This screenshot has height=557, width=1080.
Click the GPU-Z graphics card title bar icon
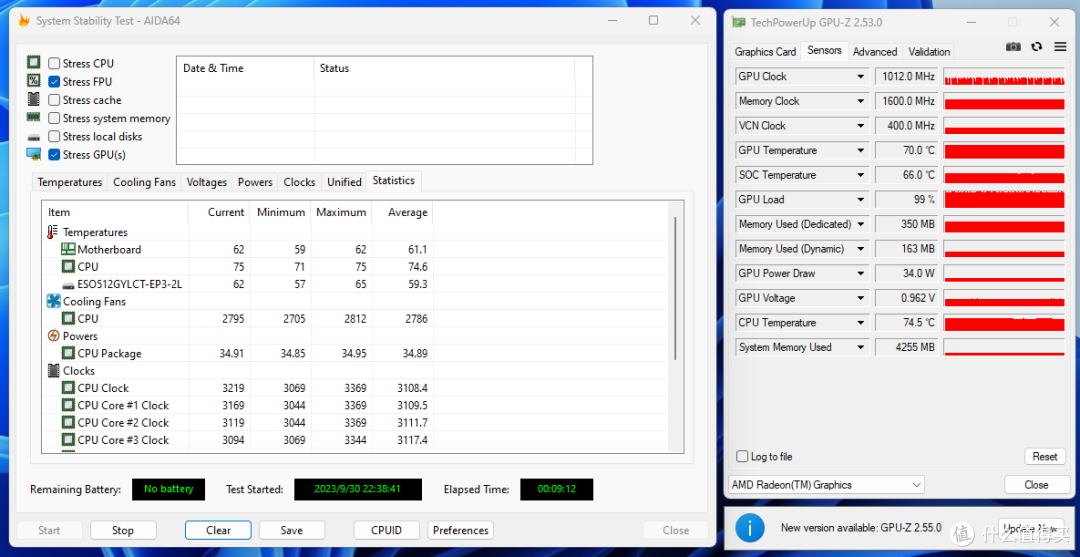738,21
